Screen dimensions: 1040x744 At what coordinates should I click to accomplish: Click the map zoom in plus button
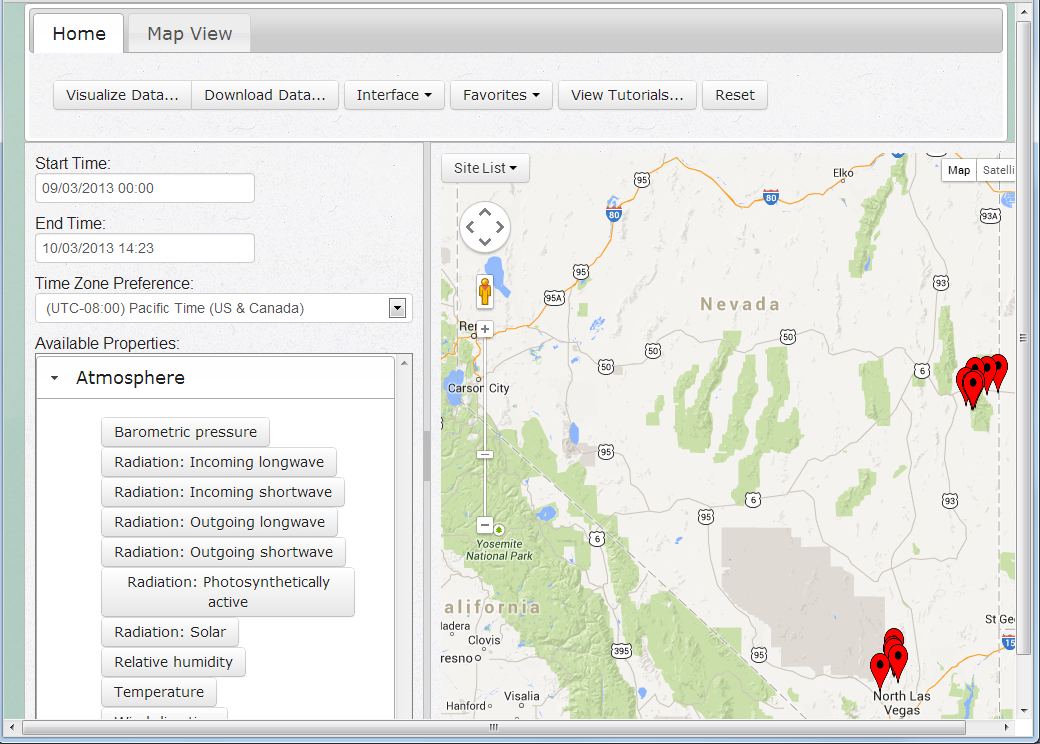tap(485, 330)
